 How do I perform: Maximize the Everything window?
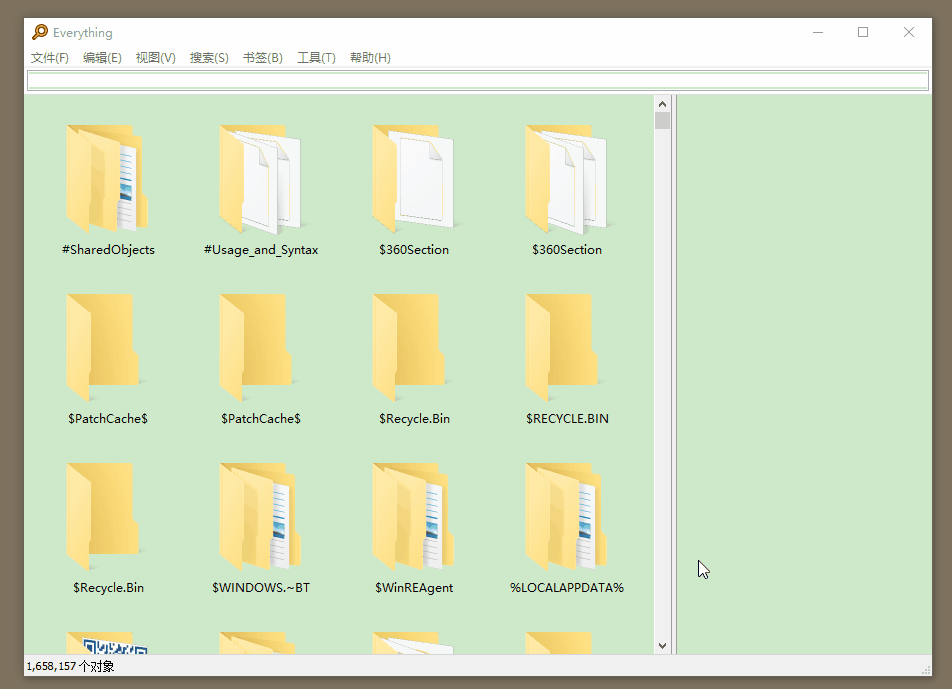click(863, 32)
